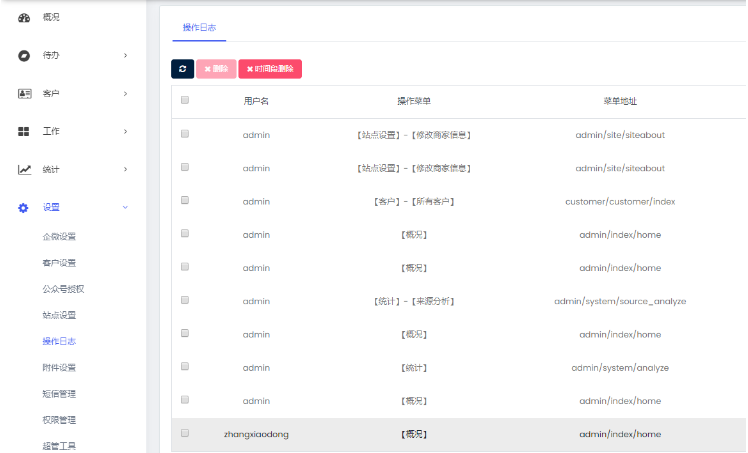748x453 pixels.
Task: Open the 权限管理 submenu item
Action: point(59,420)
